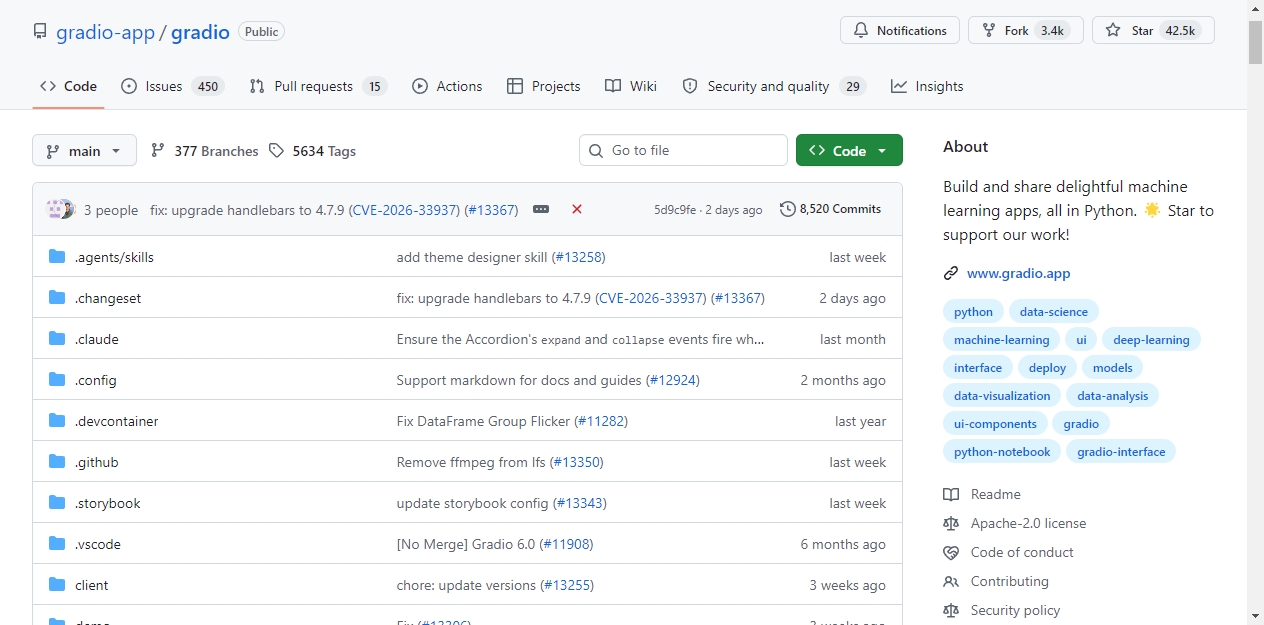Select the deploy topic tag
The image size is (1264, 625).
[1047, 368]
